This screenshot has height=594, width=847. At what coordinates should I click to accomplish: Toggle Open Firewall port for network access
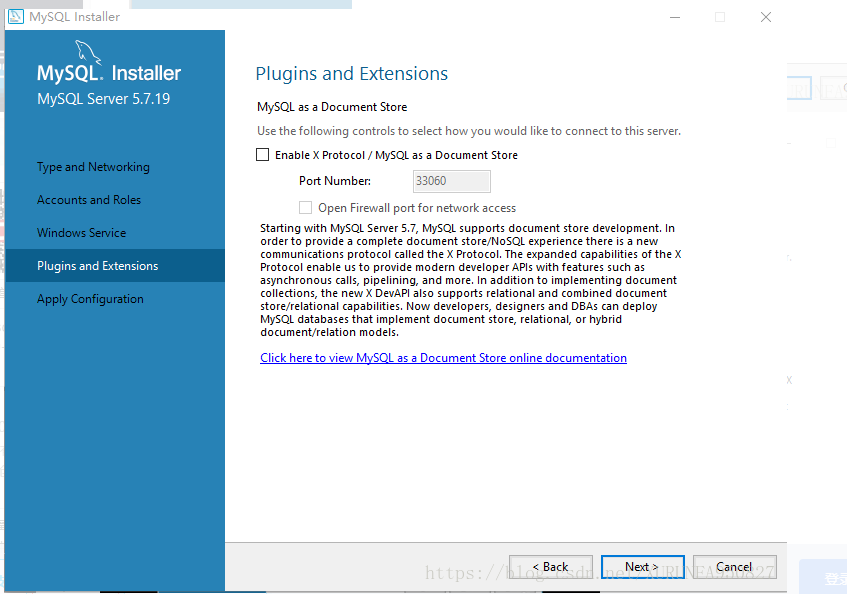point(305,208)
